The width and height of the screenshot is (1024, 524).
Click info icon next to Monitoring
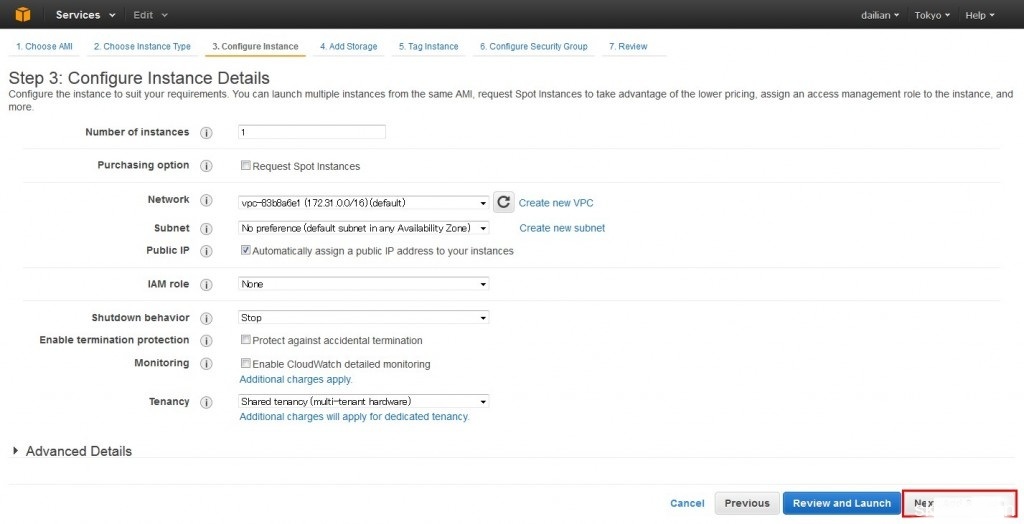coord(207,364)
